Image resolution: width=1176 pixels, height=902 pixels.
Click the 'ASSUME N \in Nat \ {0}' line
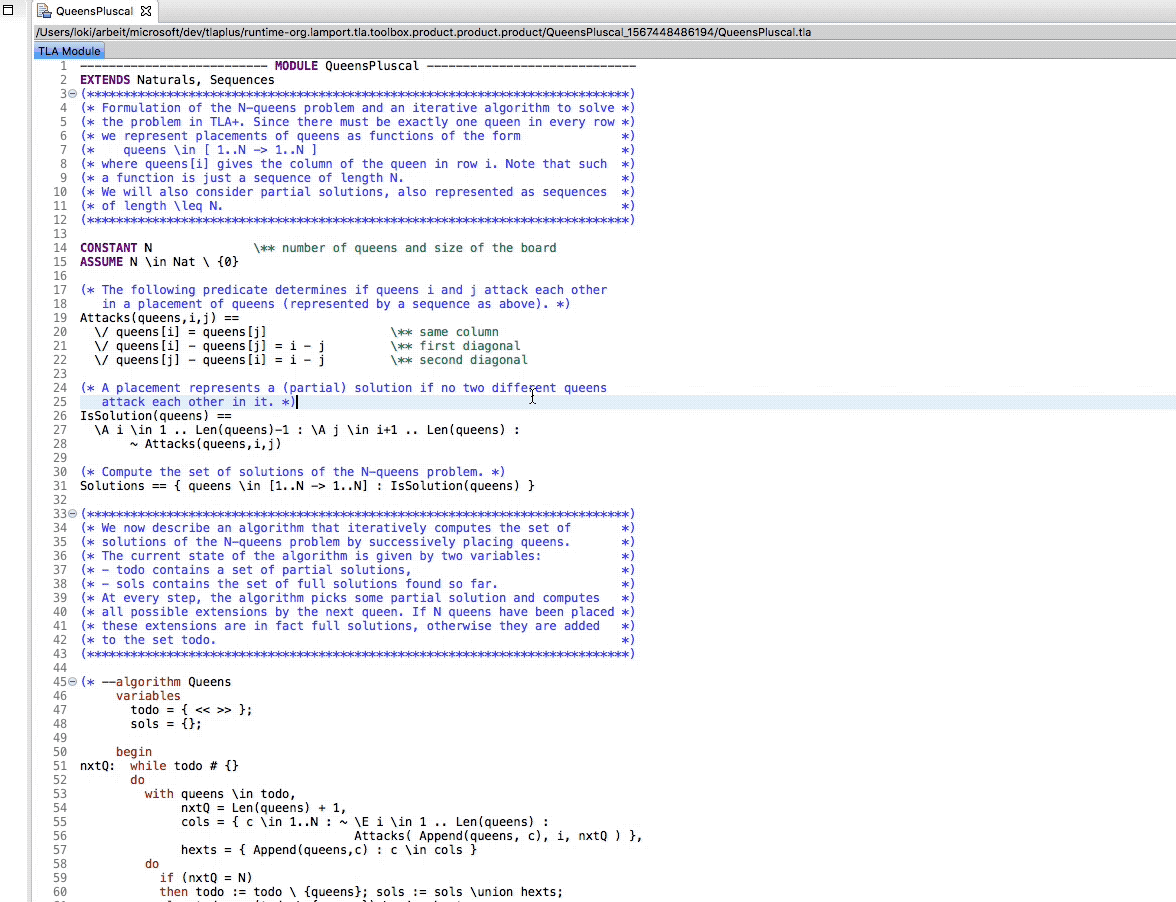pos(159,262)
